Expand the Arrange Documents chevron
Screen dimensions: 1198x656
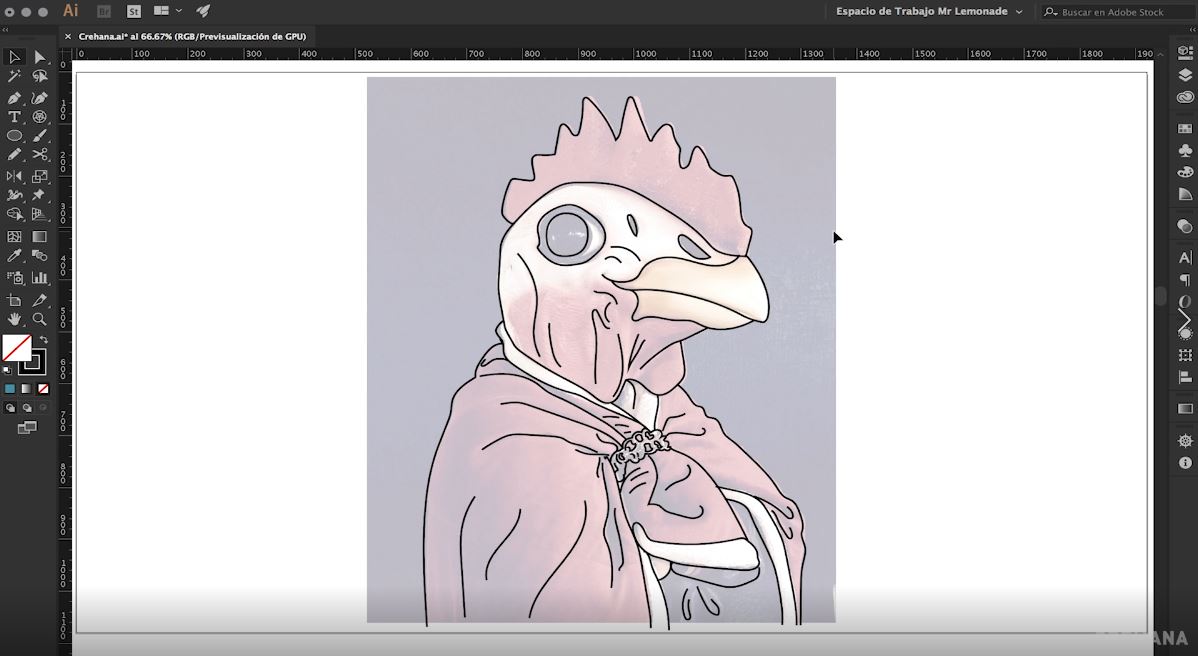point(179,11)
